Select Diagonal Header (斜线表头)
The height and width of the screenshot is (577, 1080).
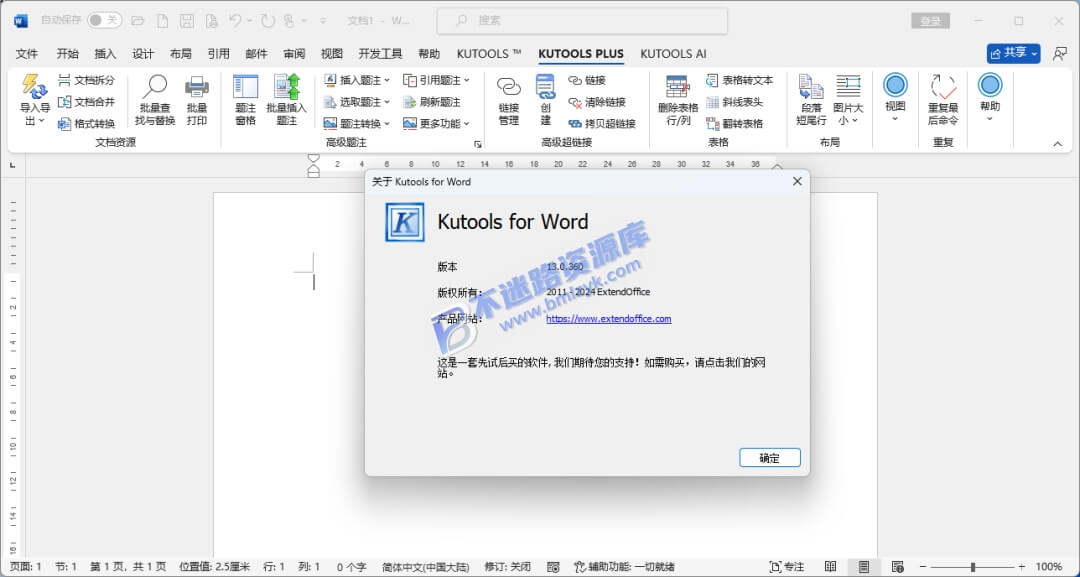pos(734,102)
